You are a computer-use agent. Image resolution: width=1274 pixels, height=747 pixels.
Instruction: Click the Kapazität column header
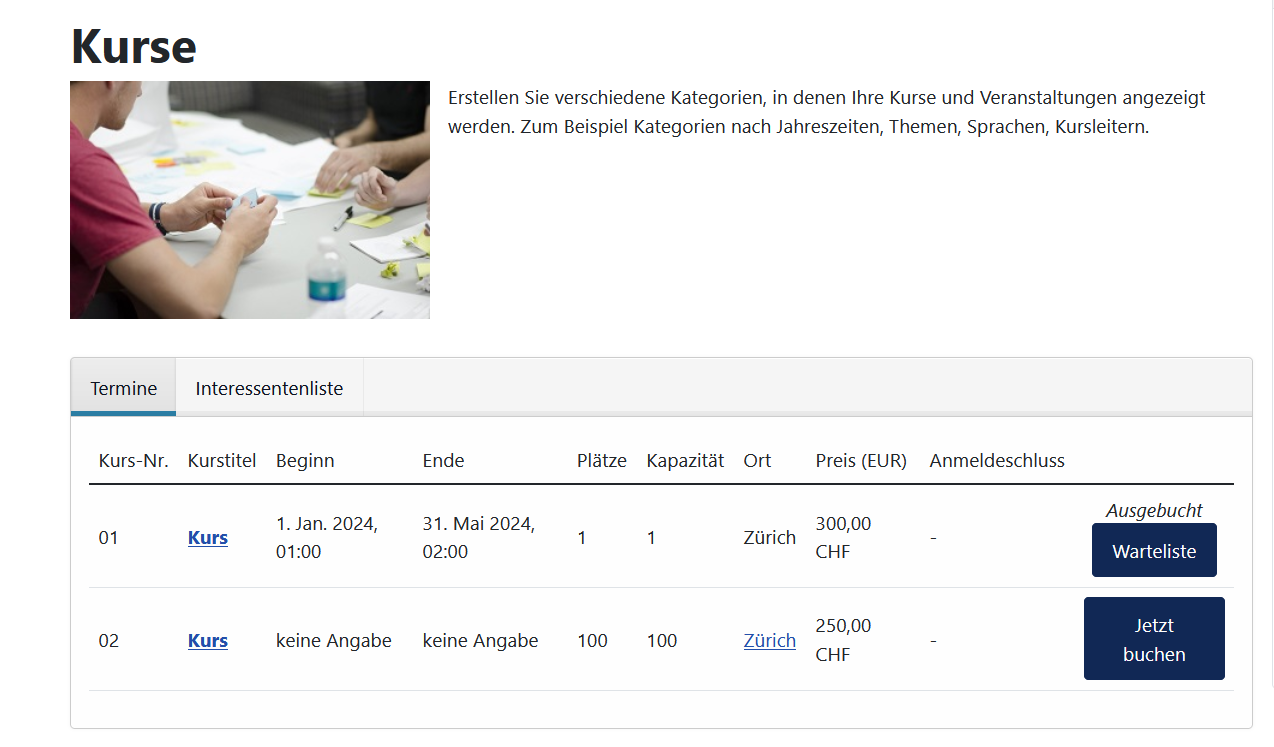click(x=685, y=461)
